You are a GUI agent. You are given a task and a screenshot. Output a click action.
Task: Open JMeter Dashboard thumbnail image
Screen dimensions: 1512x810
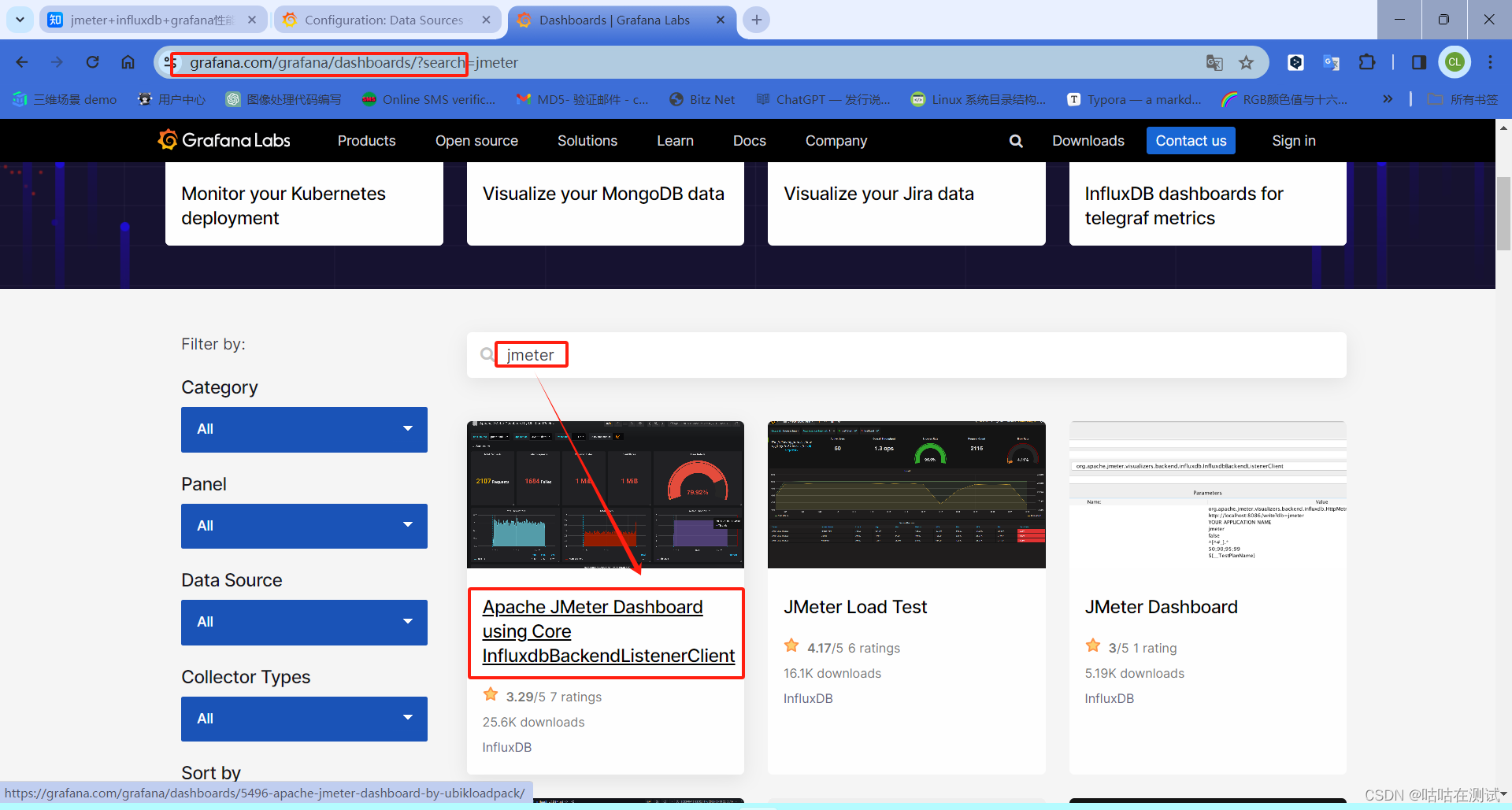coord(1207,494)
